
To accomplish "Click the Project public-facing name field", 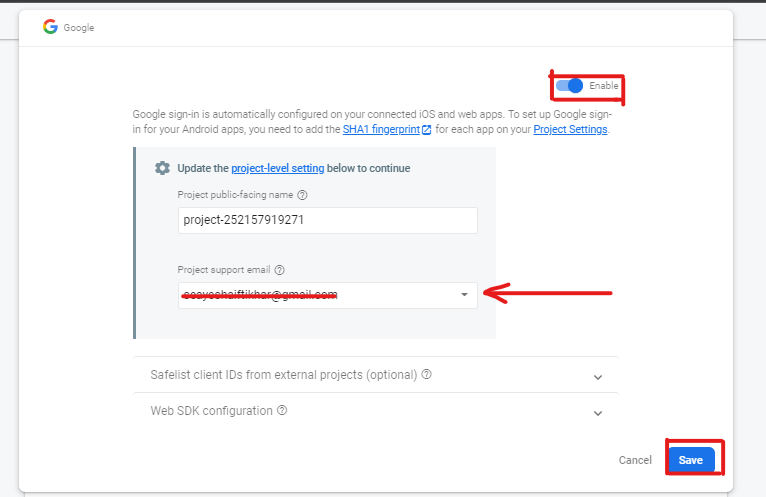I will [328, 220].
